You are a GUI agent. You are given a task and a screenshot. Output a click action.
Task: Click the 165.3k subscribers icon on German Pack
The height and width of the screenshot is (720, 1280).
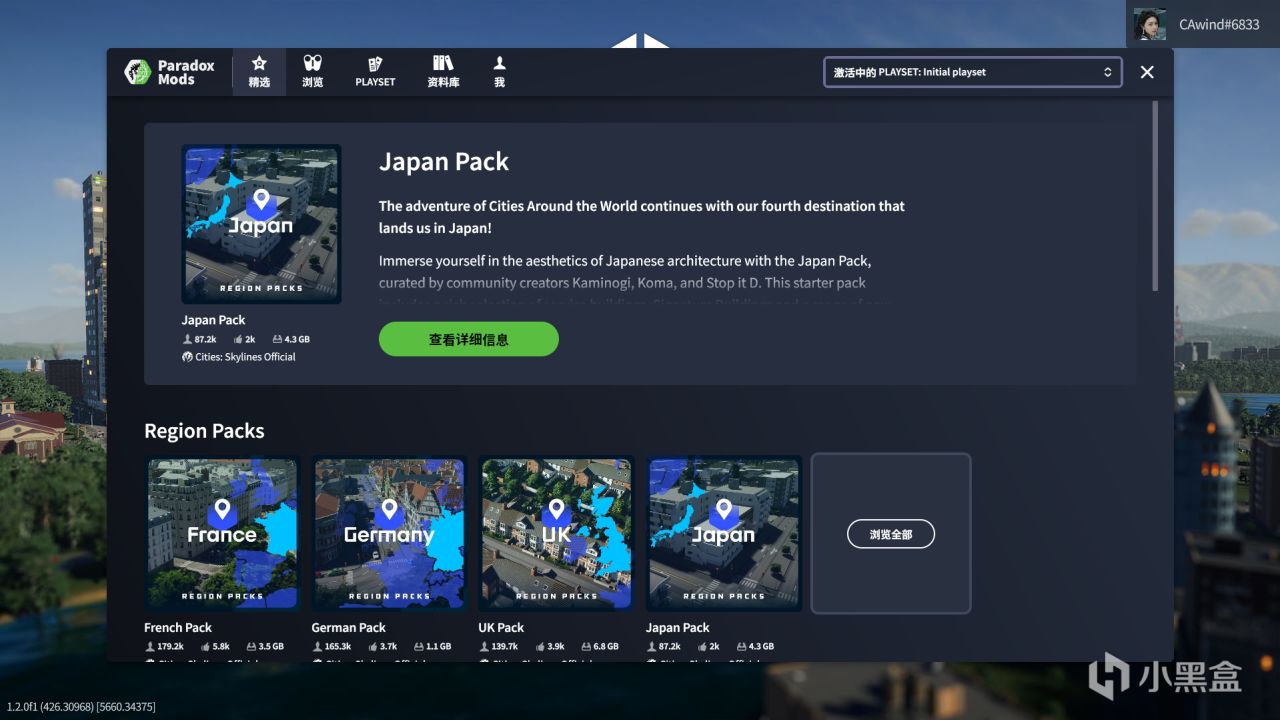click(x=317, y=647)
